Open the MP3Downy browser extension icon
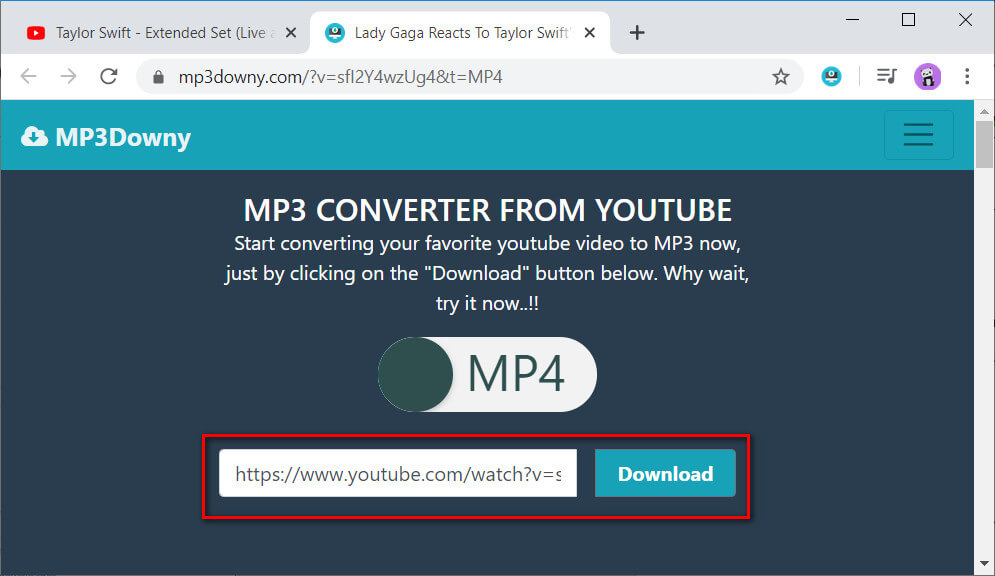995x576 pixels. click(831, 77)
